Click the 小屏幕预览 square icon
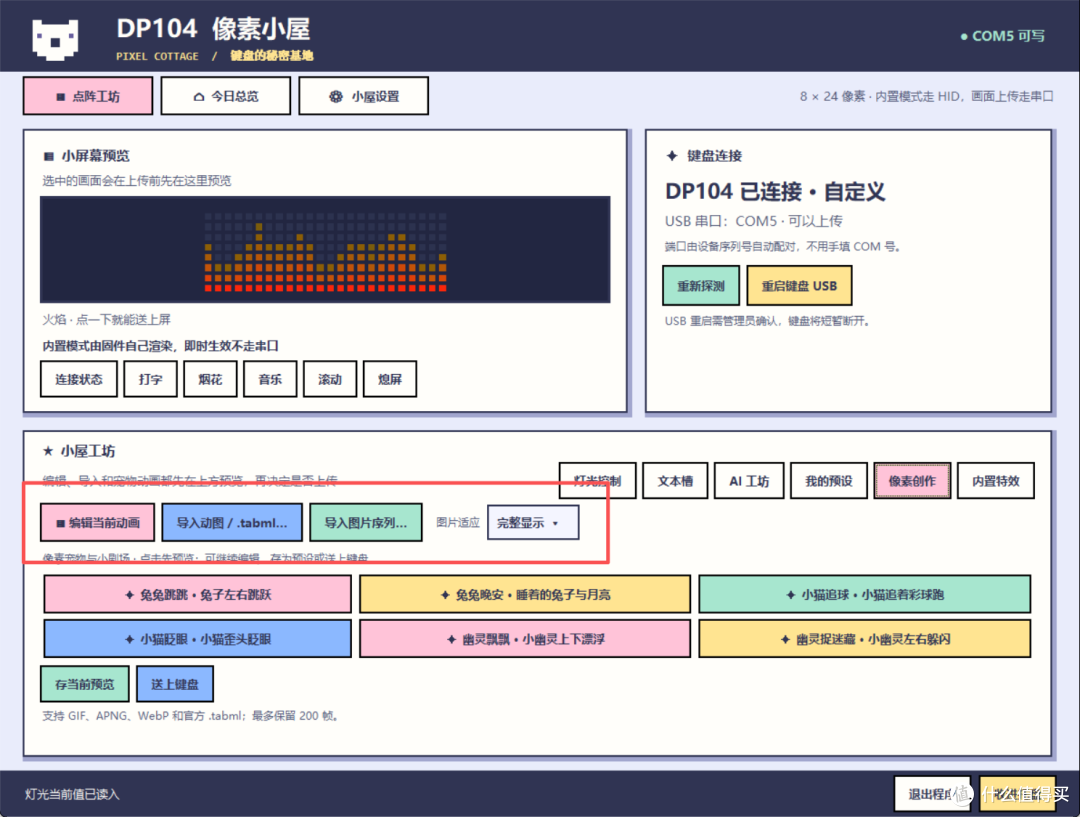The width and height of the screenshot is (1080, 817). pos(48,156)
